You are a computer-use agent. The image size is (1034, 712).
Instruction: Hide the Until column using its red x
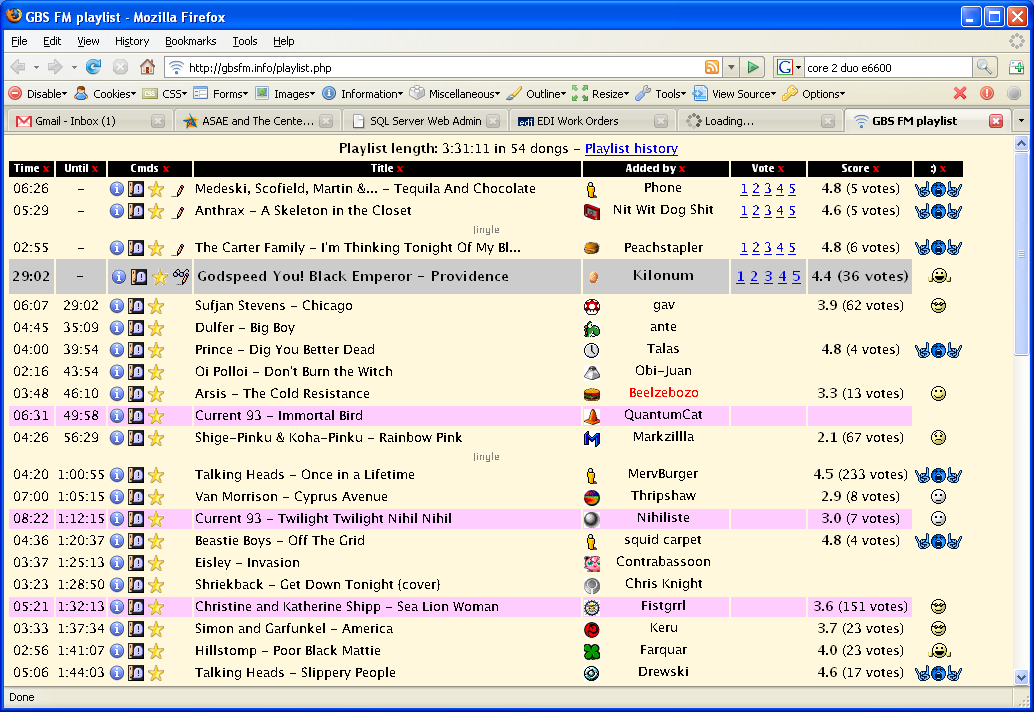click(x=95, y=169)
